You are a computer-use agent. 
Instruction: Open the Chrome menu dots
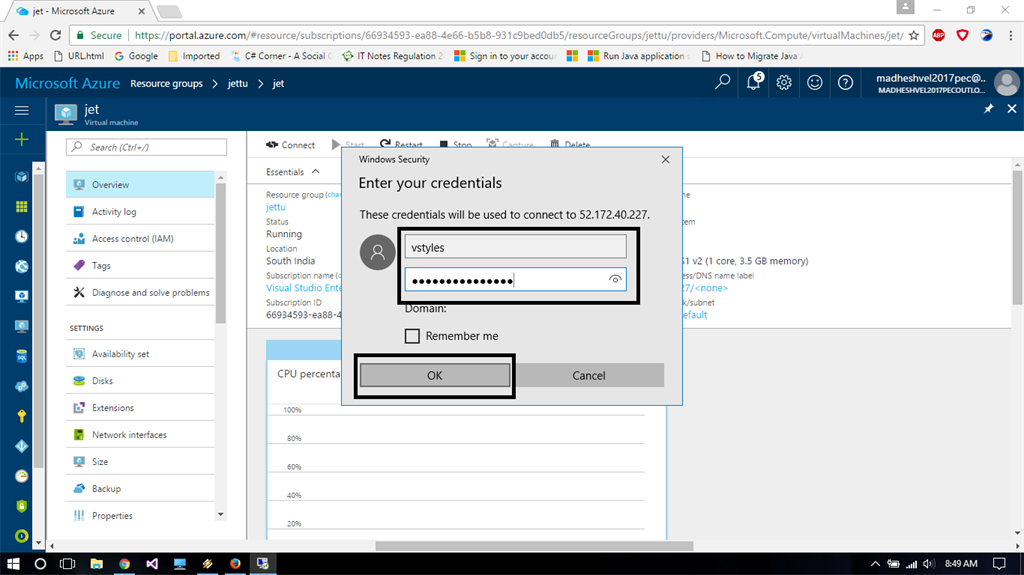coord(1011,35)
